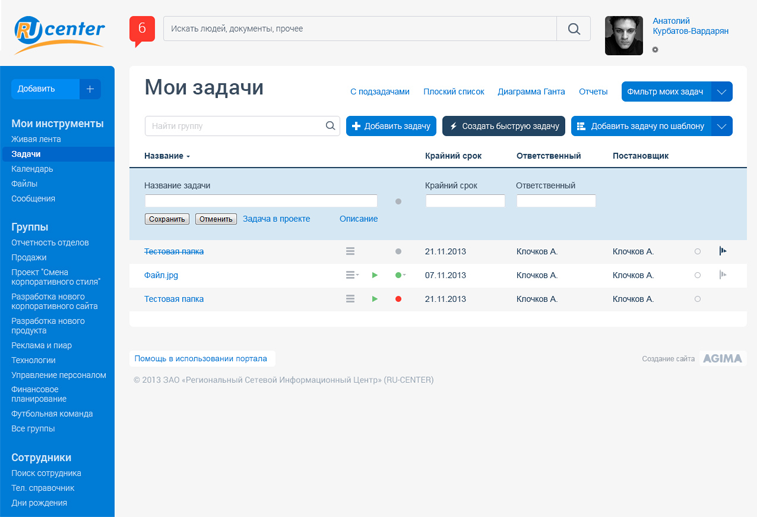Click the sidebar Добавить button

pos(45,89)
